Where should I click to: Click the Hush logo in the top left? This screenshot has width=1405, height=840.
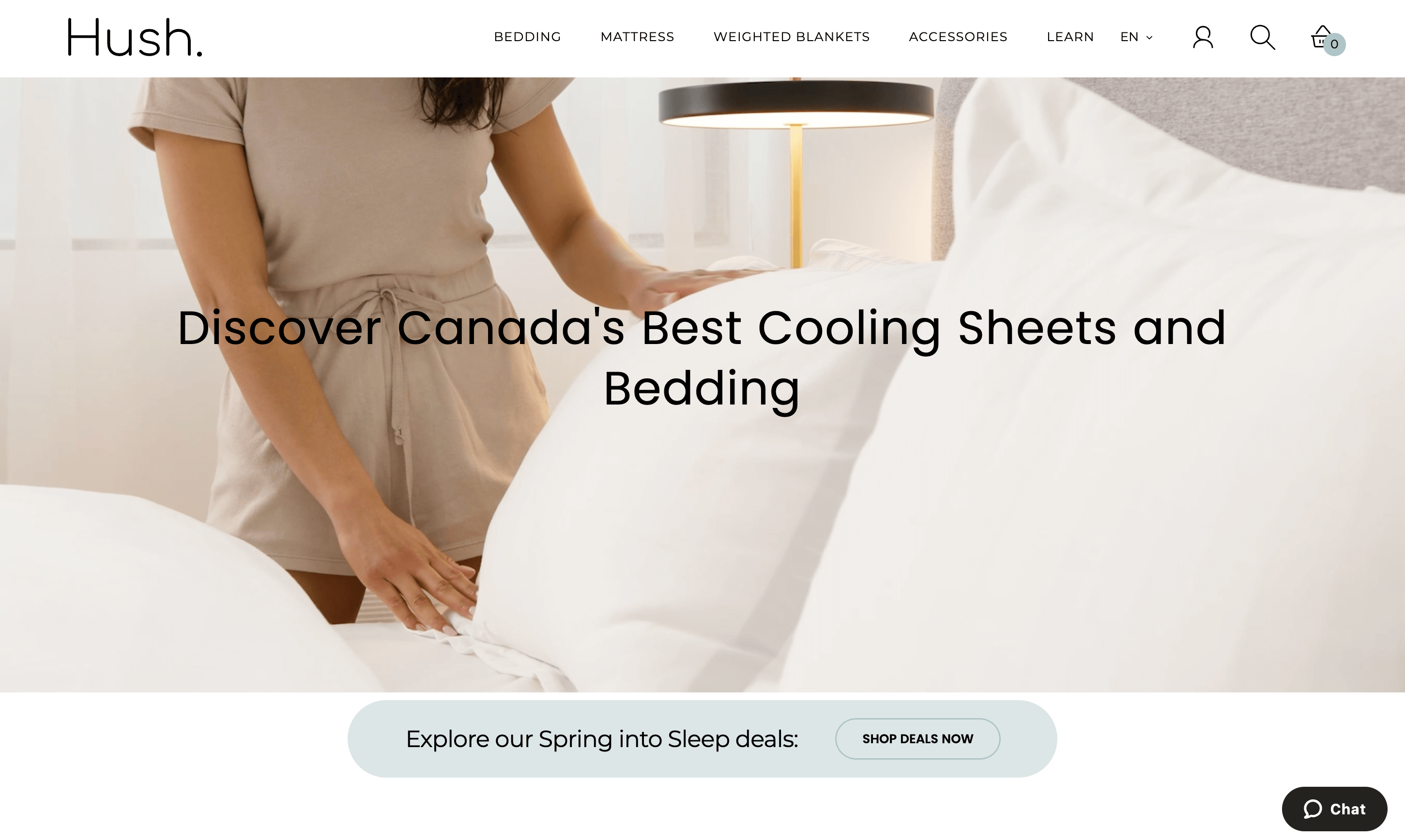click(135, 37)
